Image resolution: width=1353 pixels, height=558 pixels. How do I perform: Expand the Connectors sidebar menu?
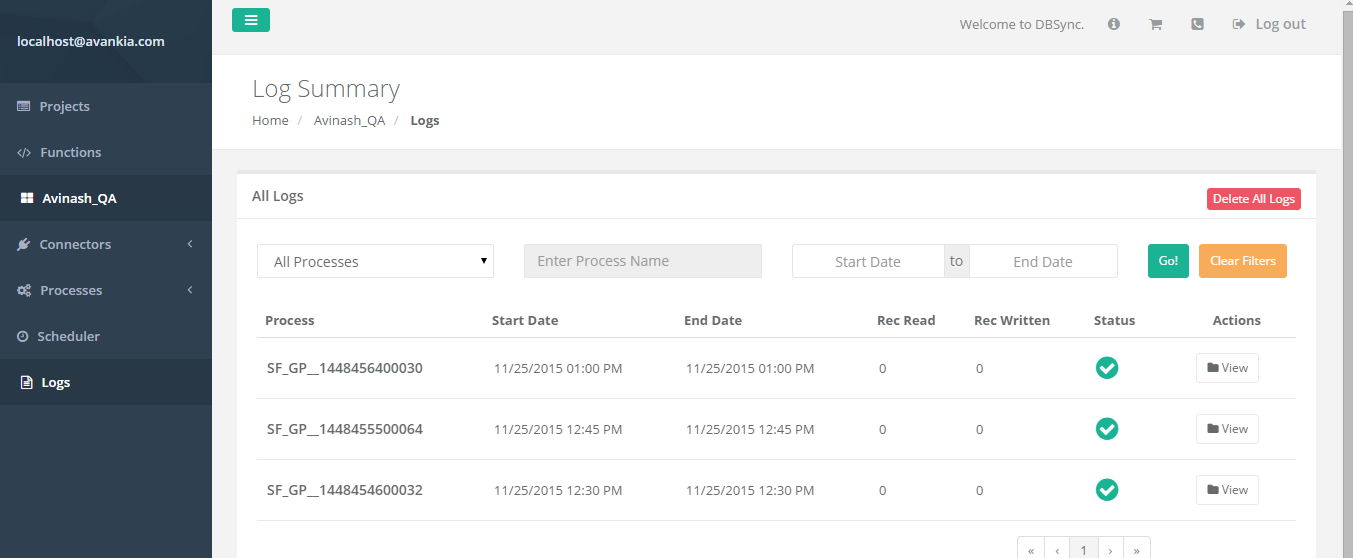(x=106, y=244)
